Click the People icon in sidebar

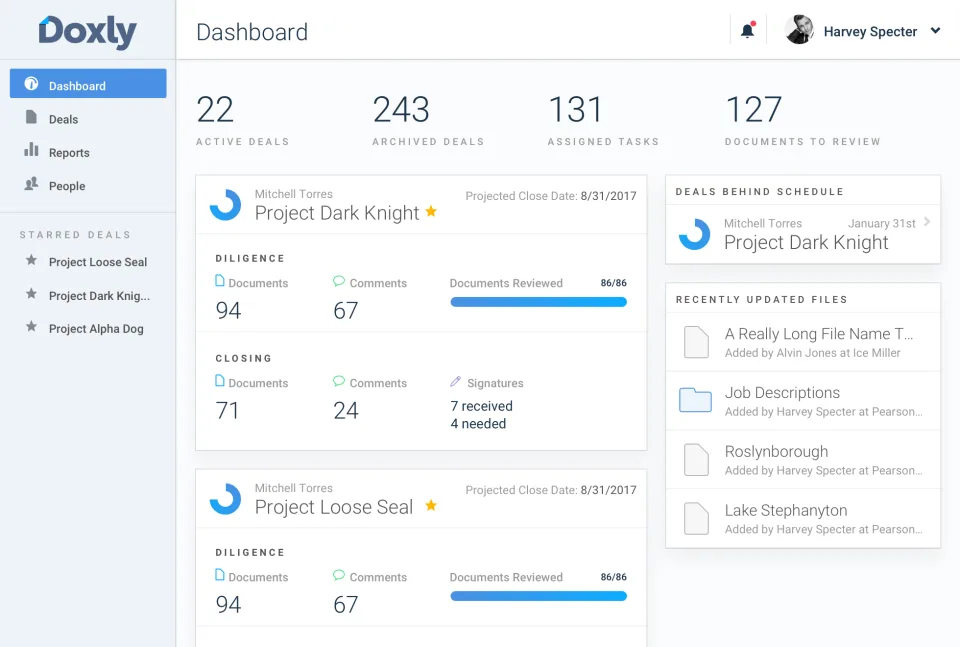pyautogui.click(x=31, y=183)
